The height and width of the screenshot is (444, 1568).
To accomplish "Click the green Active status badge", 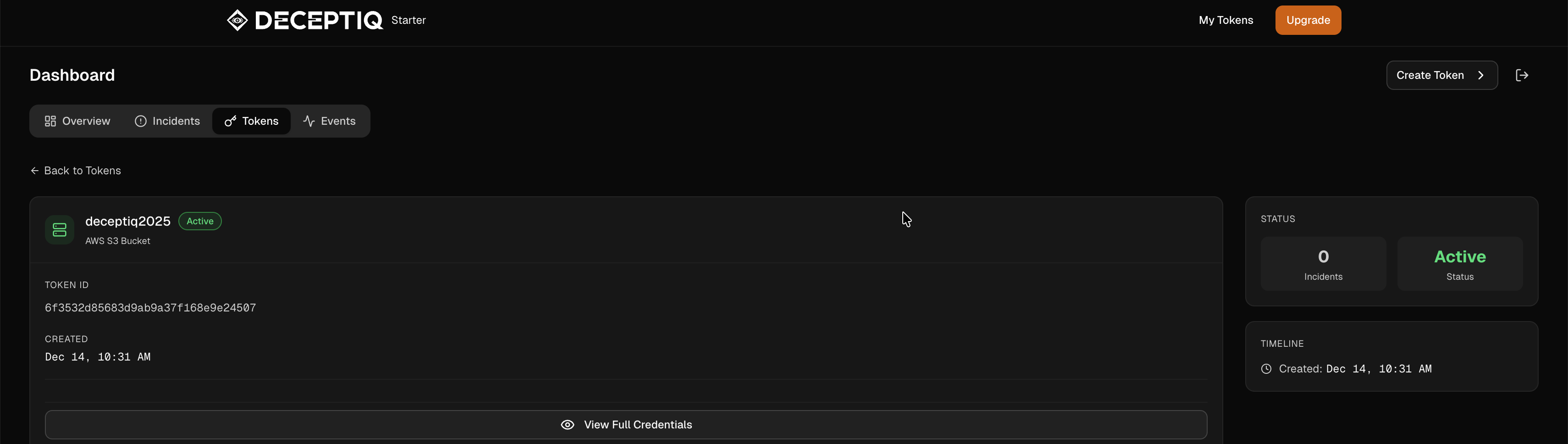I will (x=199, y=221).
